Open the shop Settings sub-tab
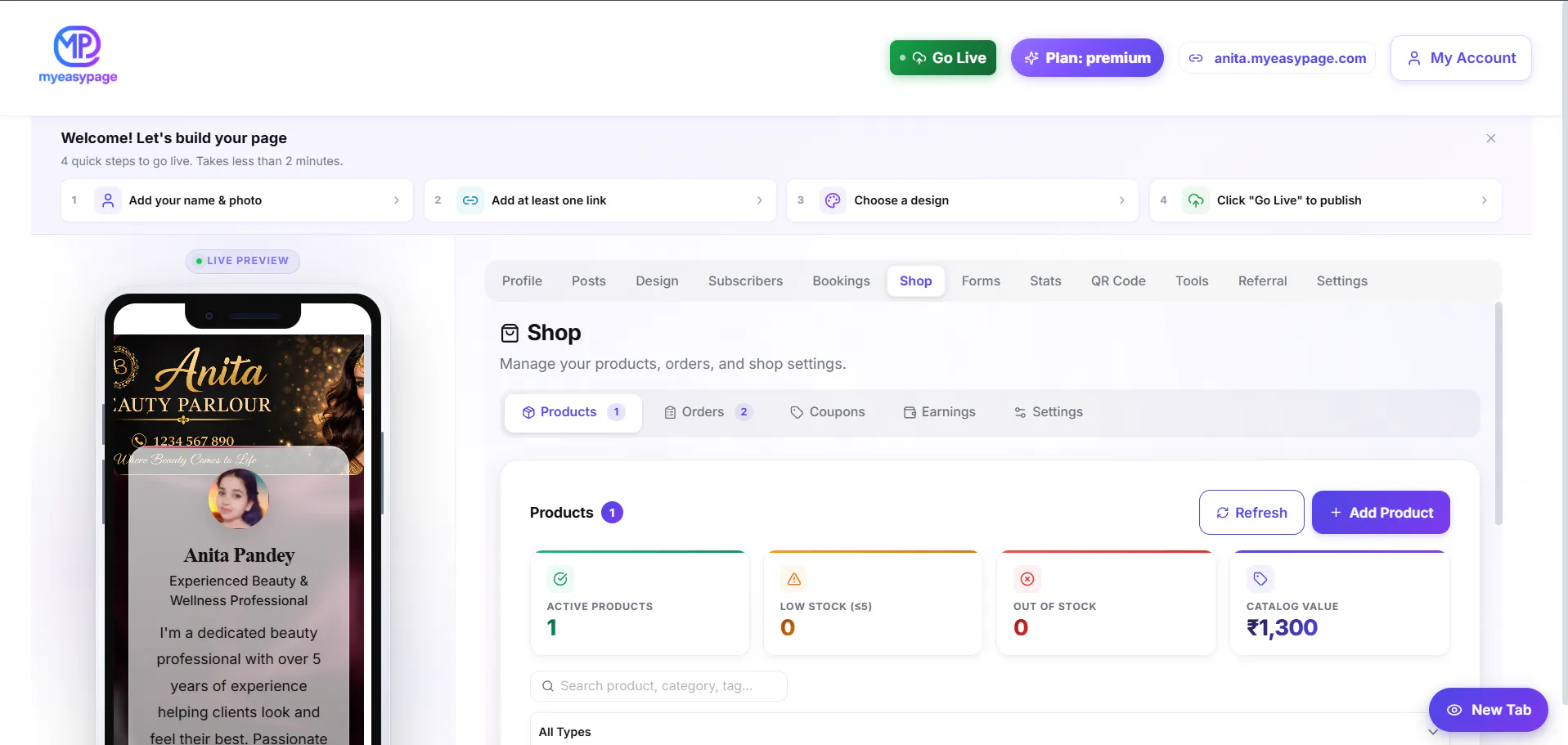 pos(1048,412)
